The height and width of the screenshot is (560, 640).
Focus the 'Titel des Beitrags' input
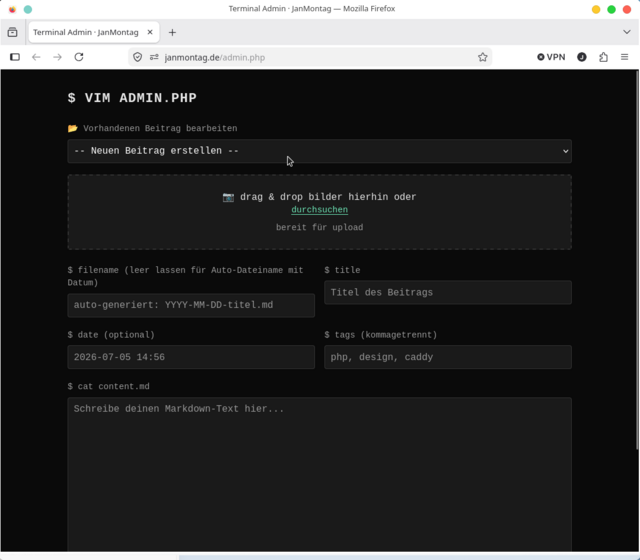click(x=448, y=292)
